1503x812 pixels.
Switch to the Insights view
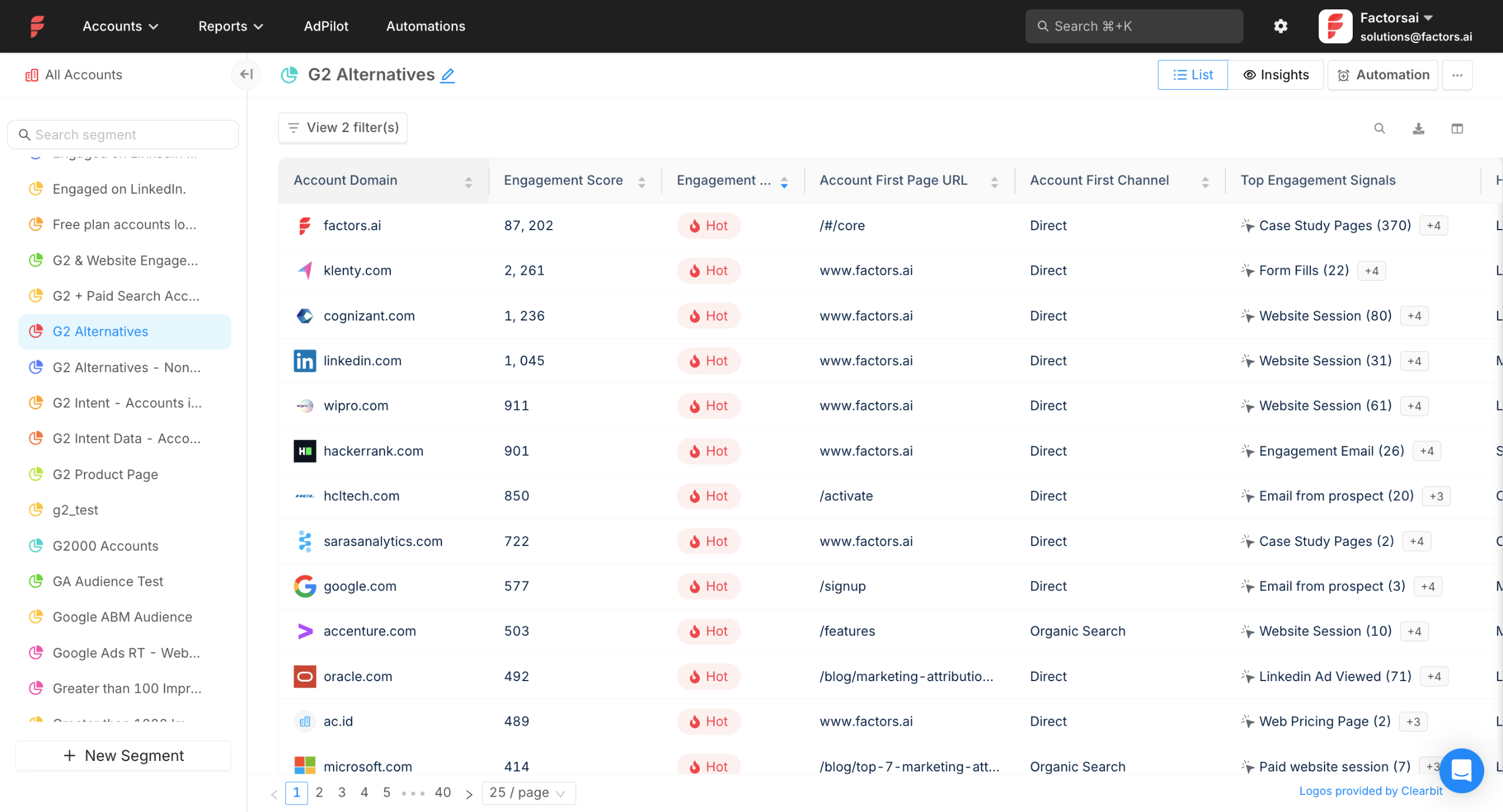tap(1276, 75)
